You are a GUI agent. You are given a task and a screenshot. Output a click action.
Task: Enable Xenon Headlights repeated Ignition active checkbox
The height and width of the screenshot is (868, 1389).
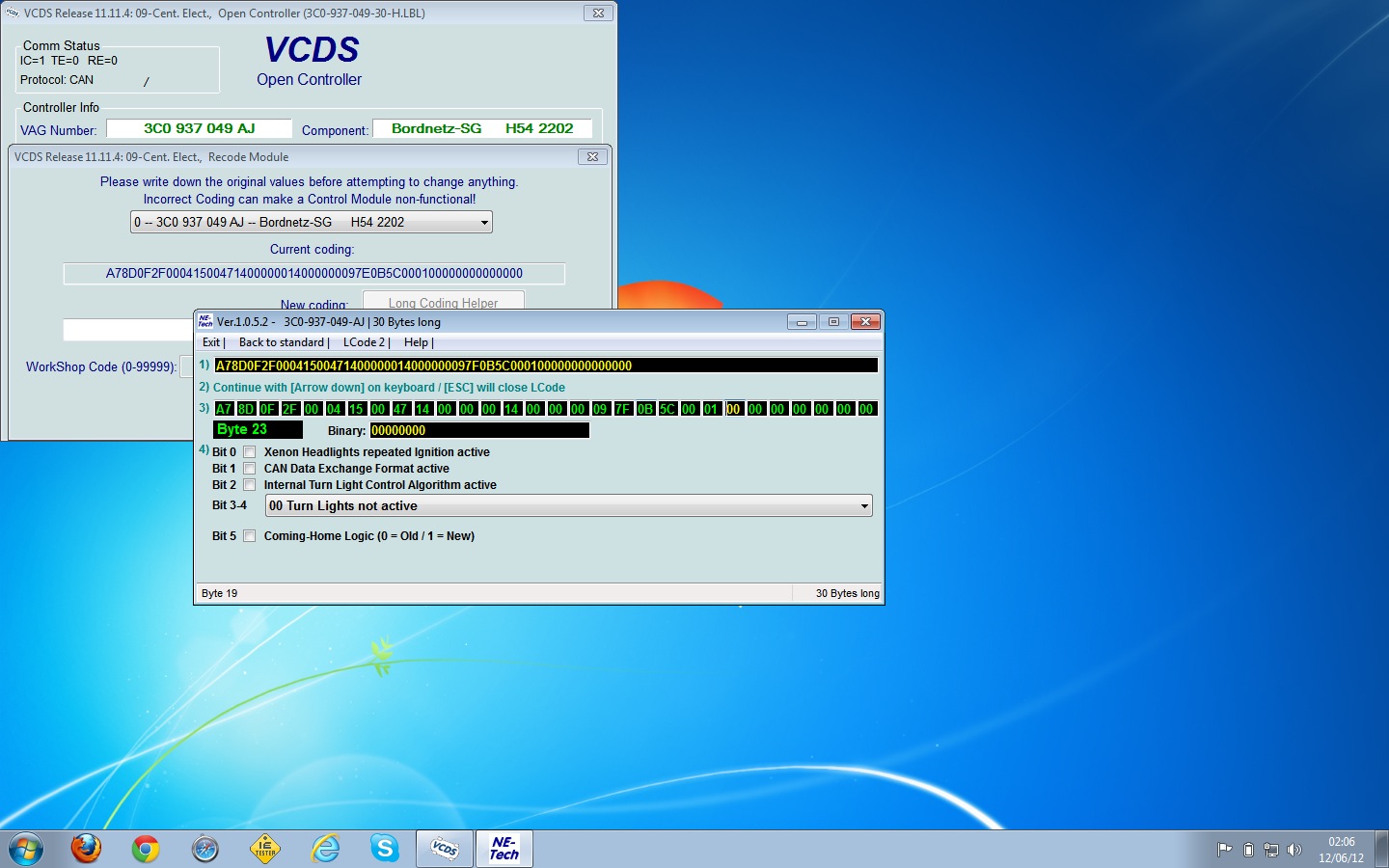click(250, 451)
